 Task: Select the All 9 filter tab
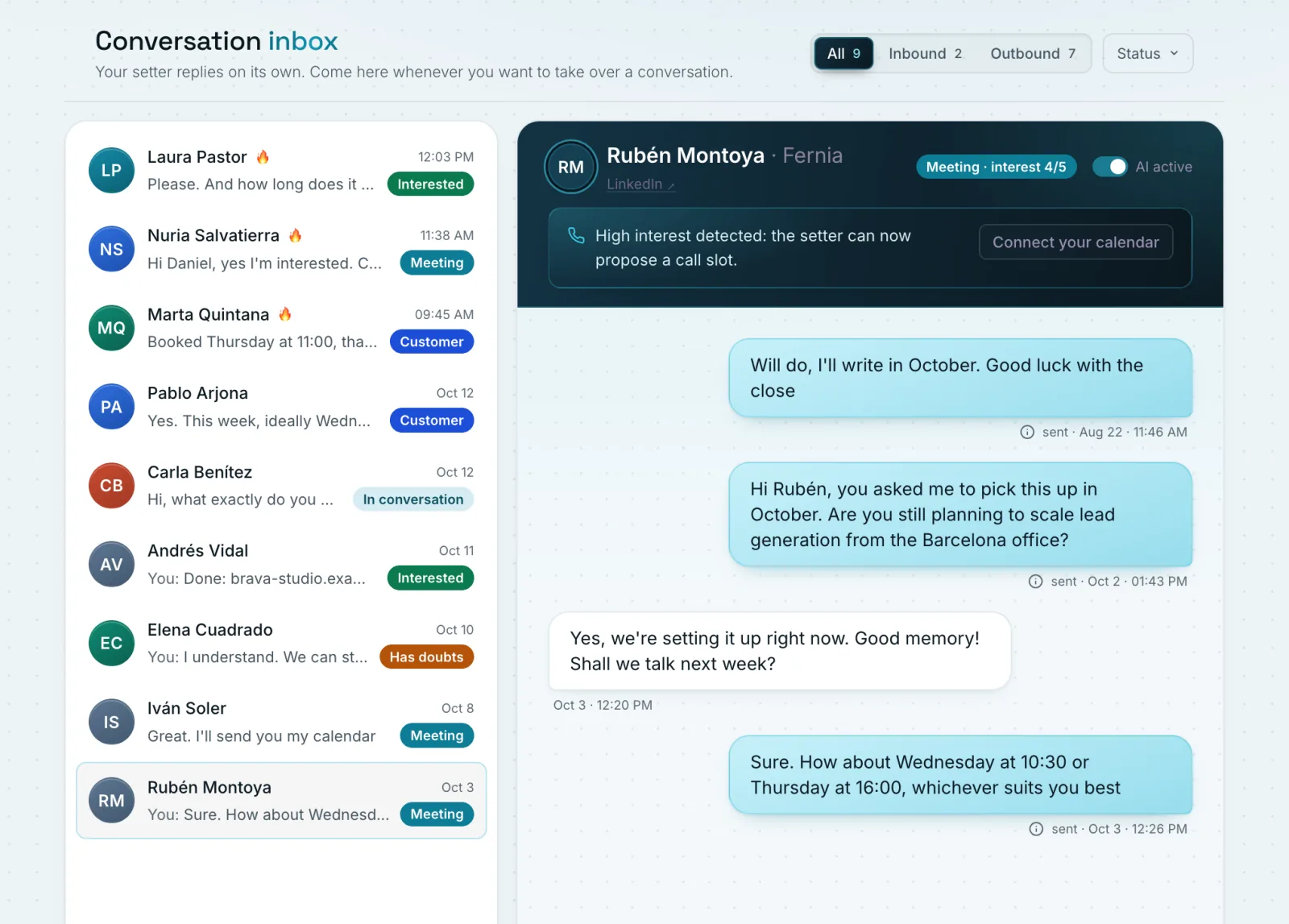click(843, 53)
